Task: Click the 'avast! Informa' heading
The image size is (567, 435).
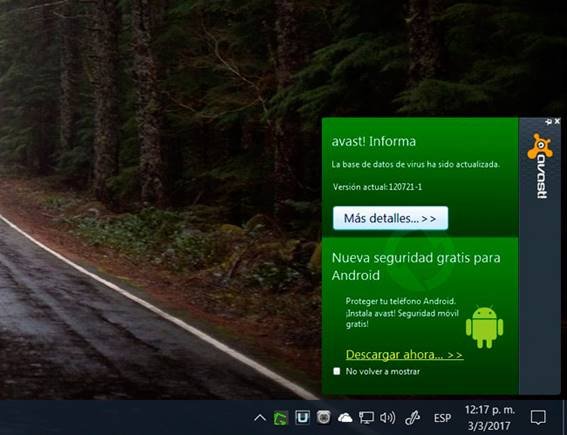Action: click(374, 141)
